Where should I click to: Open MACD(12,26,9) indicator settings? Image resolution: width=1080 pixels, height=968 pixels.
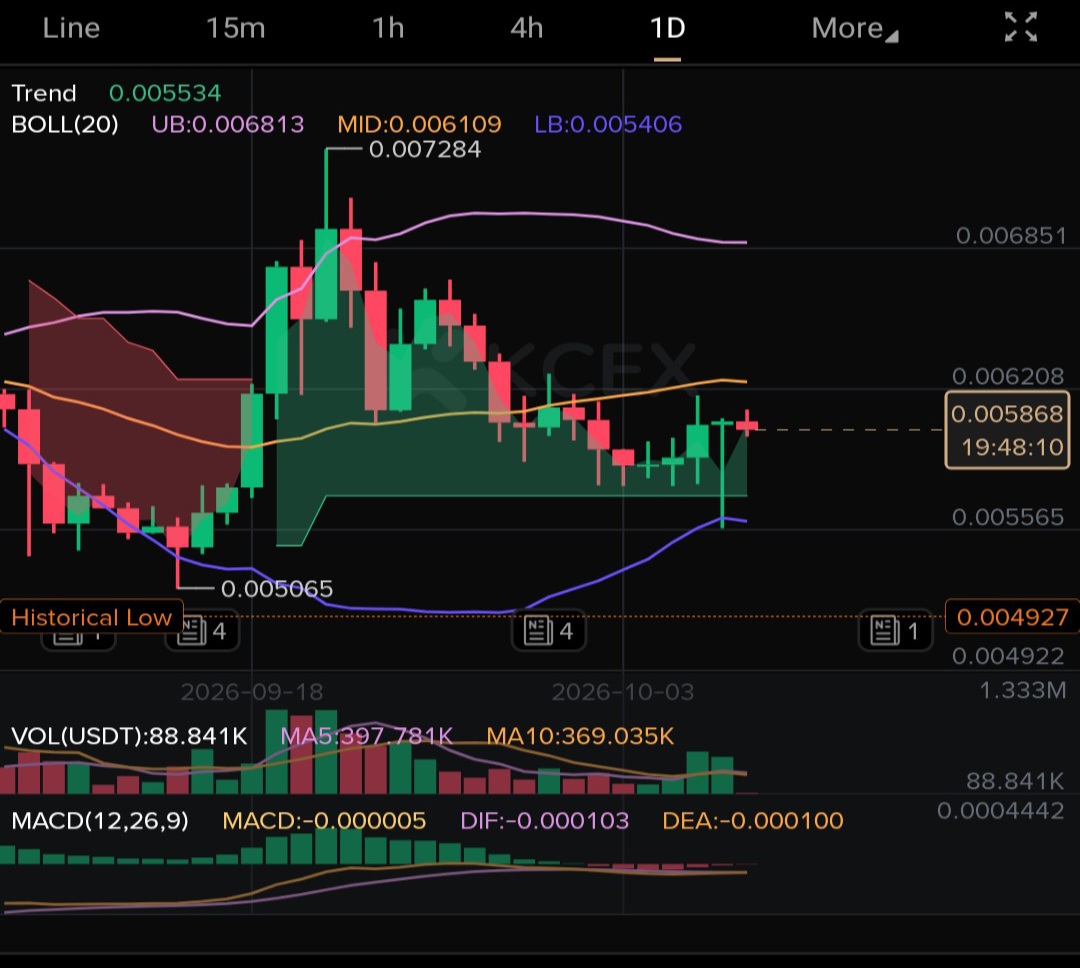click(100, 821)
